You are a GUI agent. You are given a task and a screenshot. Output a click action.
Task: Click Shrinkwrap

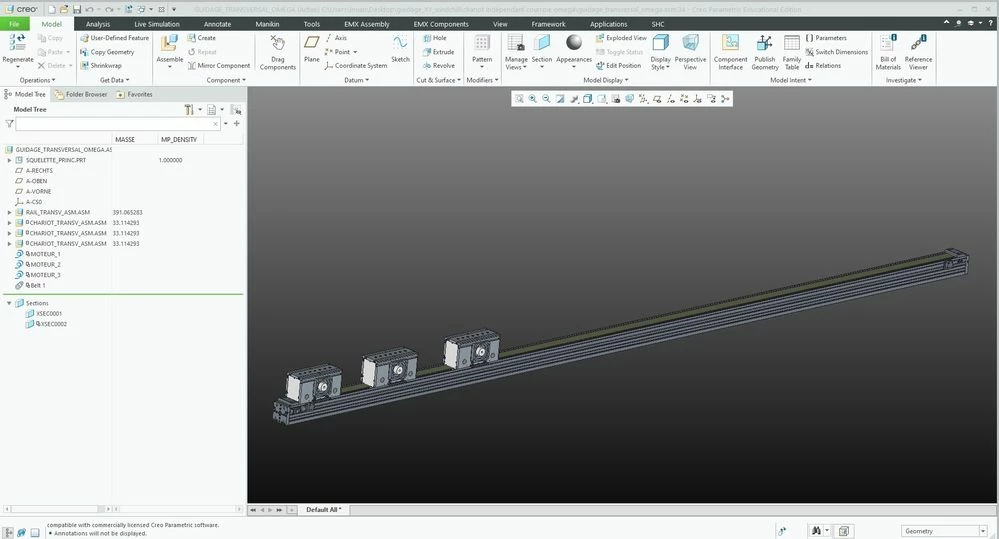pyautogui.click(x=101, y=65)
